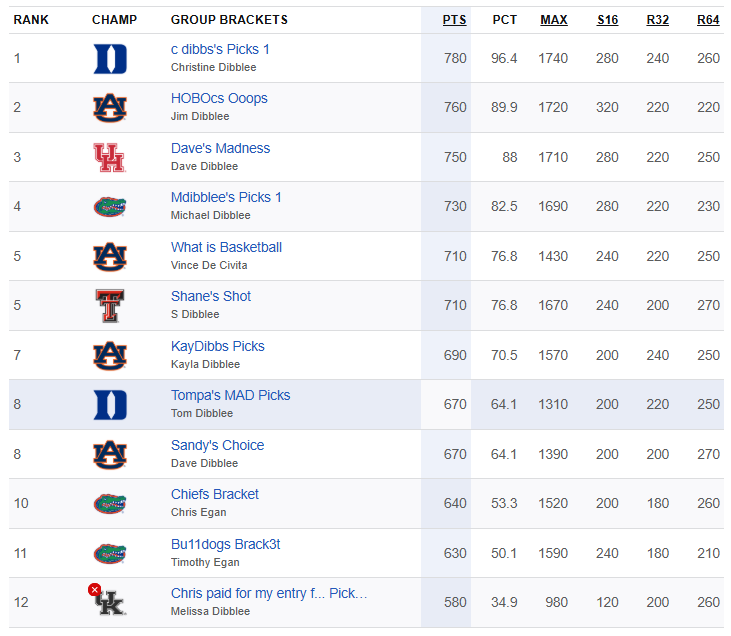Image resolution: width=731 pixels, height=636 pixels.
Task: Open KayDibbs Picks bracket
Action: [218, 346]
